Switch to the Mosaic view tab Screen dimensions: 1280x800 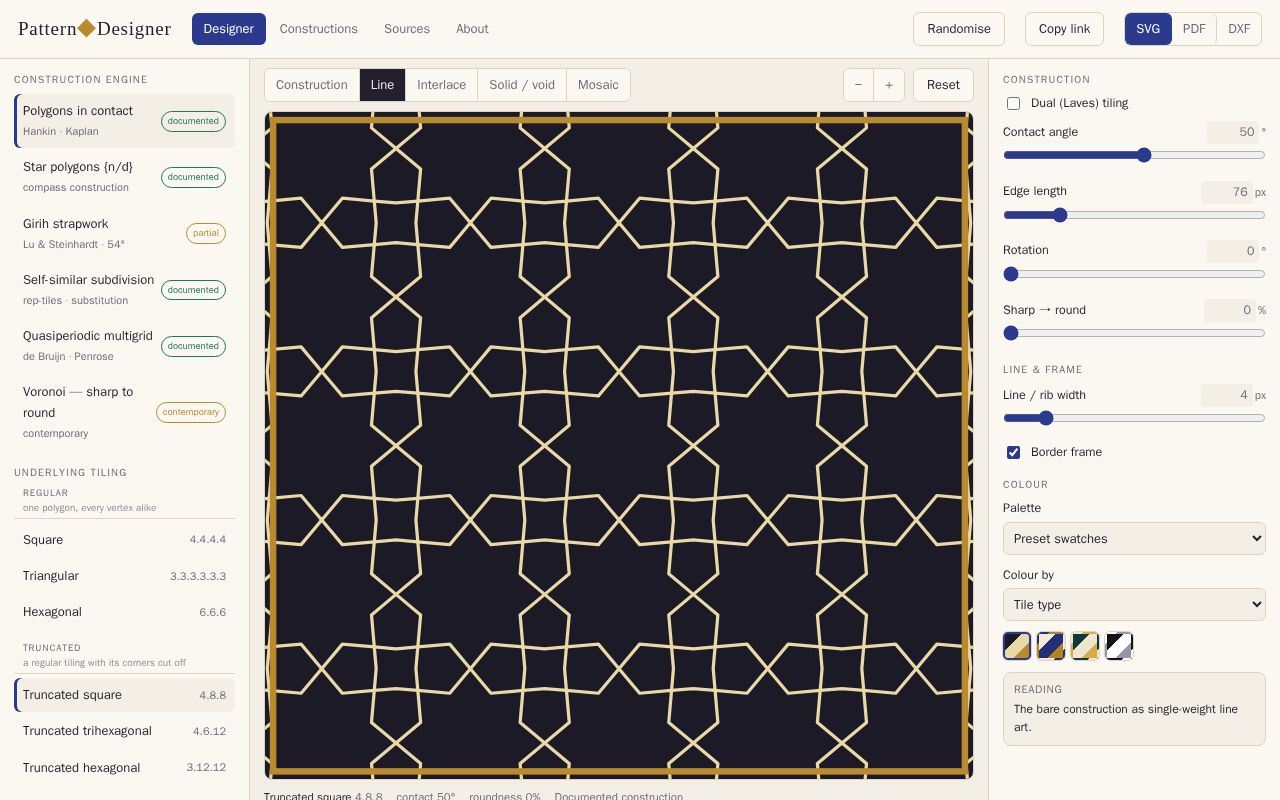(598, 85)
